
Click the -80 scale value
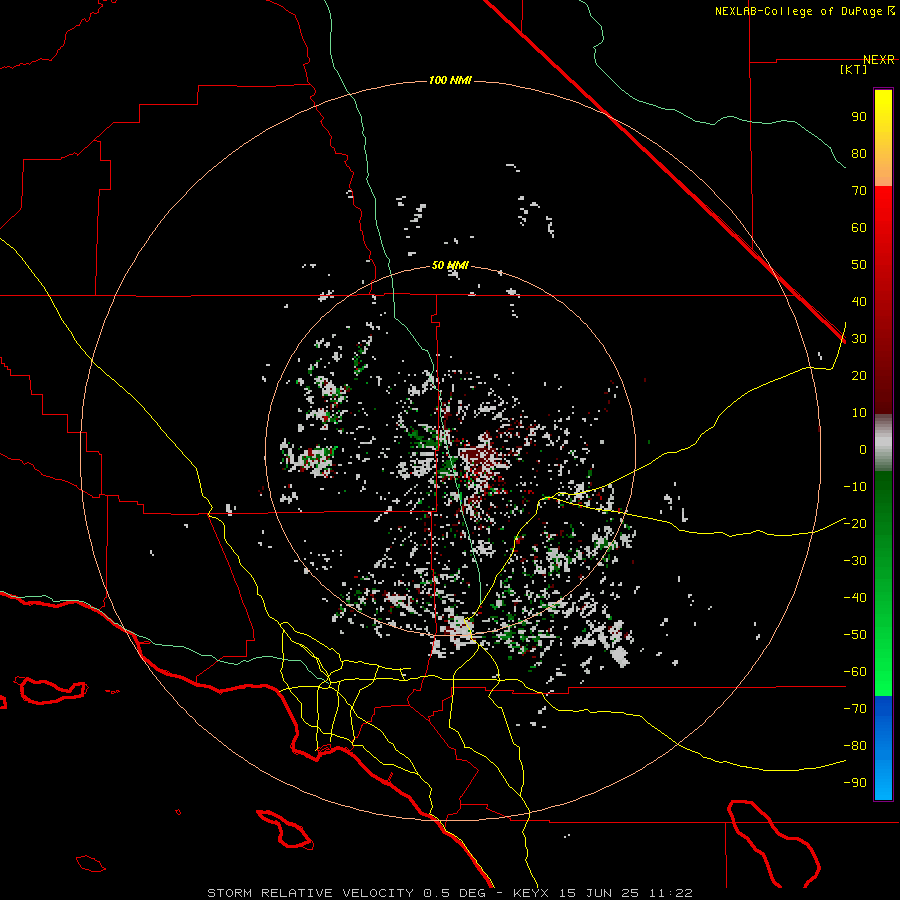tap(855, 746)
